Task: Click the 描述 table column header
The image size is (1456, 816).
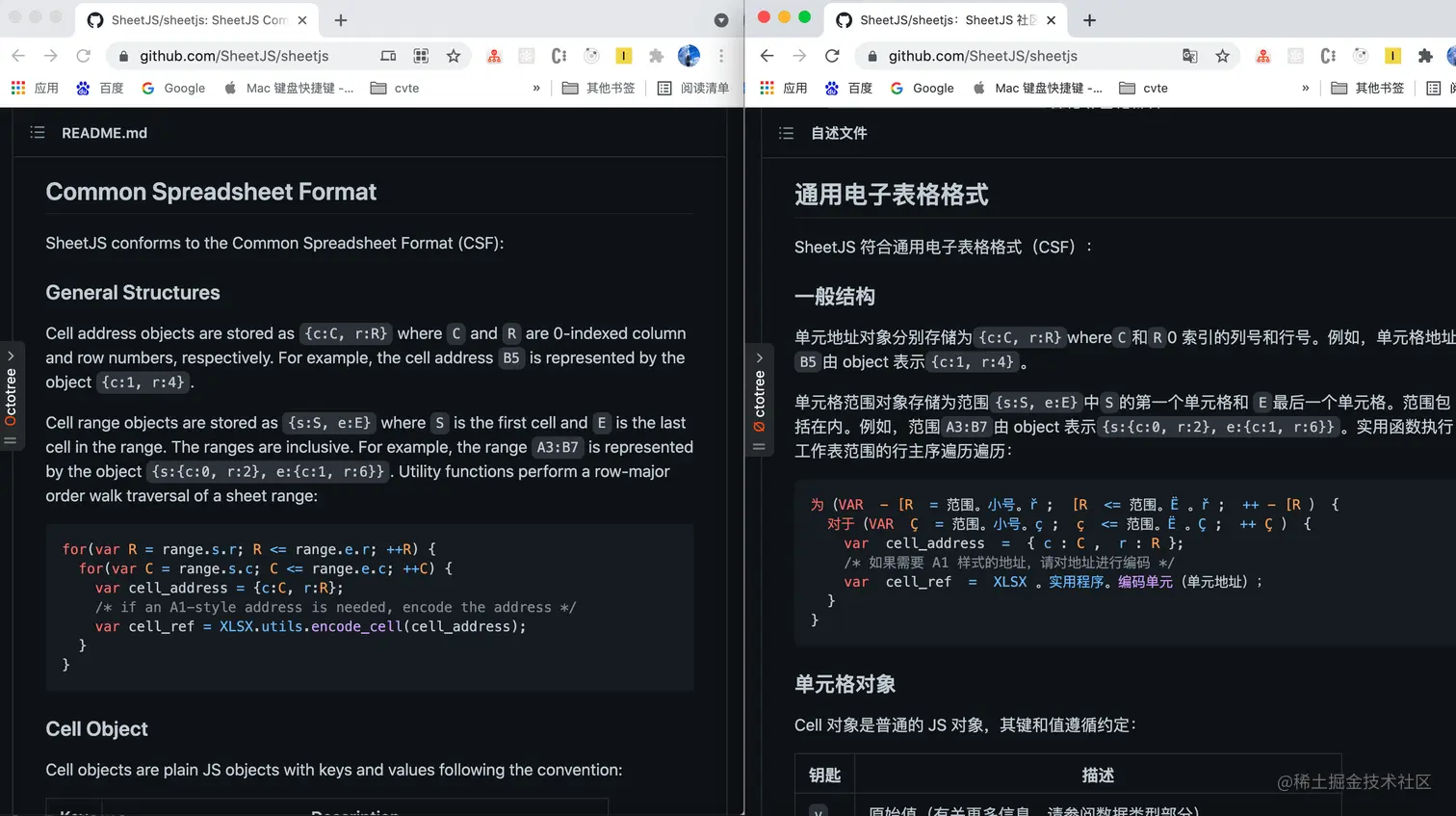Action: (1098, 776)
